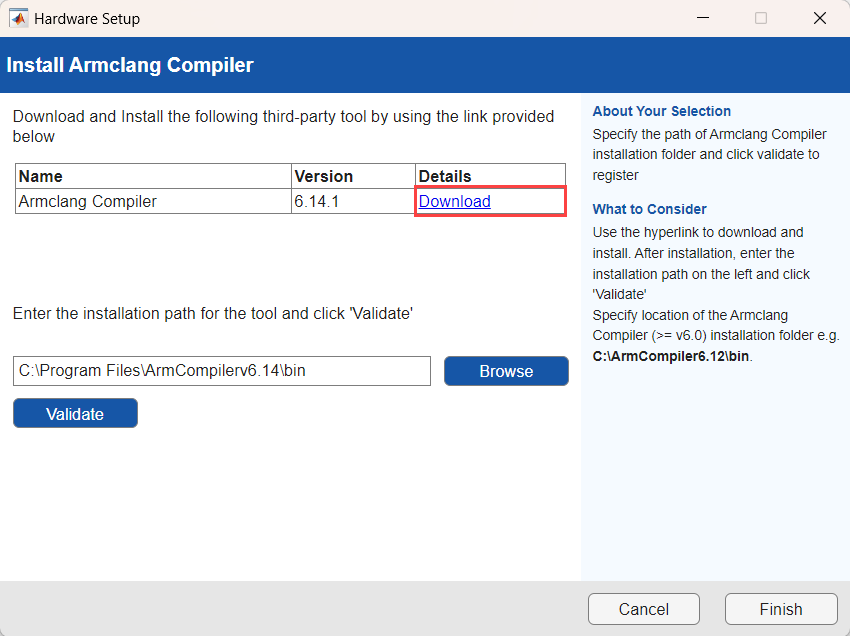
Task: Minimize the Hardware Setup window
Action: click(x=702, y=17)
